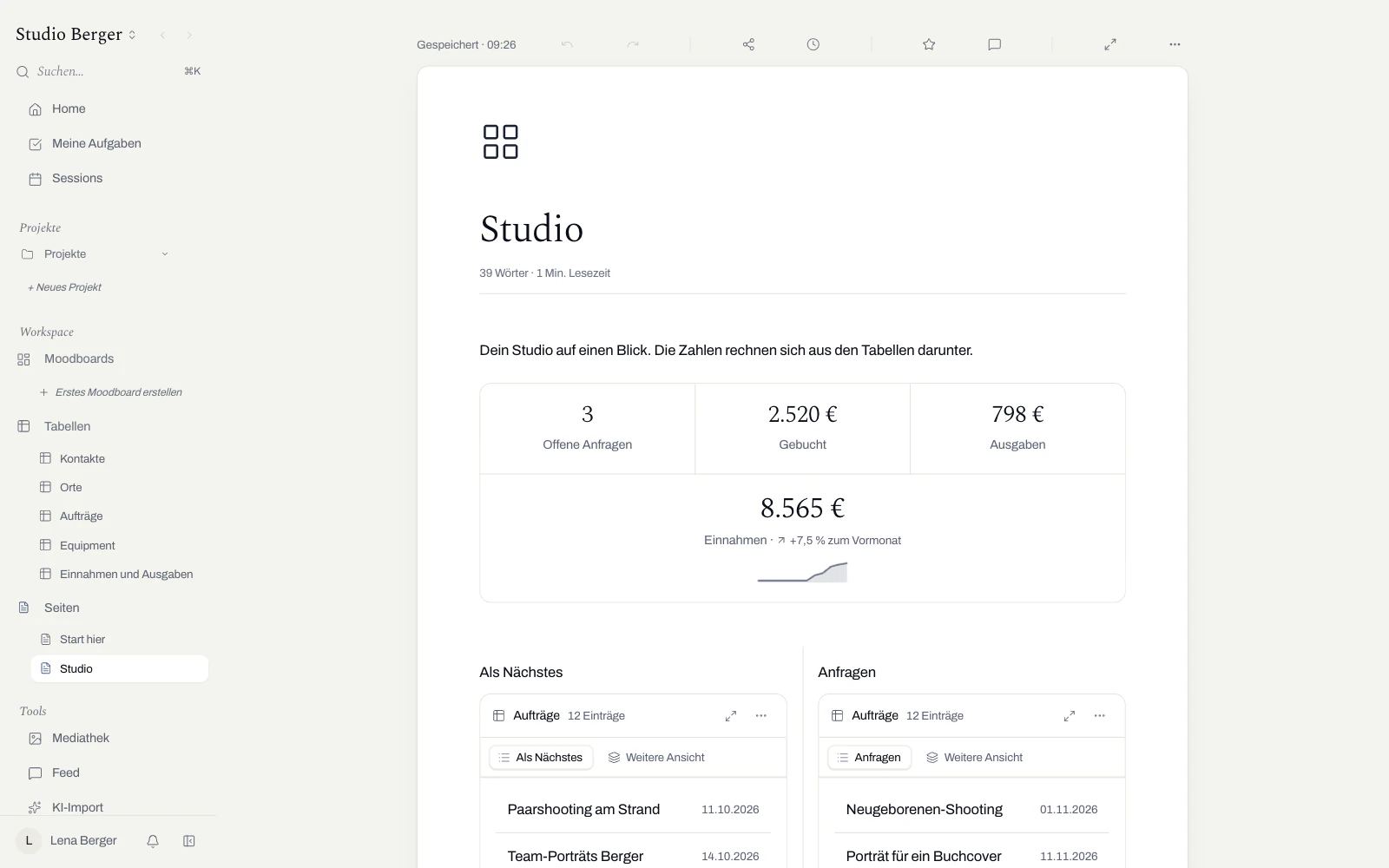
Task: Star this page as favorite
Action: pyautogui.click(x=929, y=44)
